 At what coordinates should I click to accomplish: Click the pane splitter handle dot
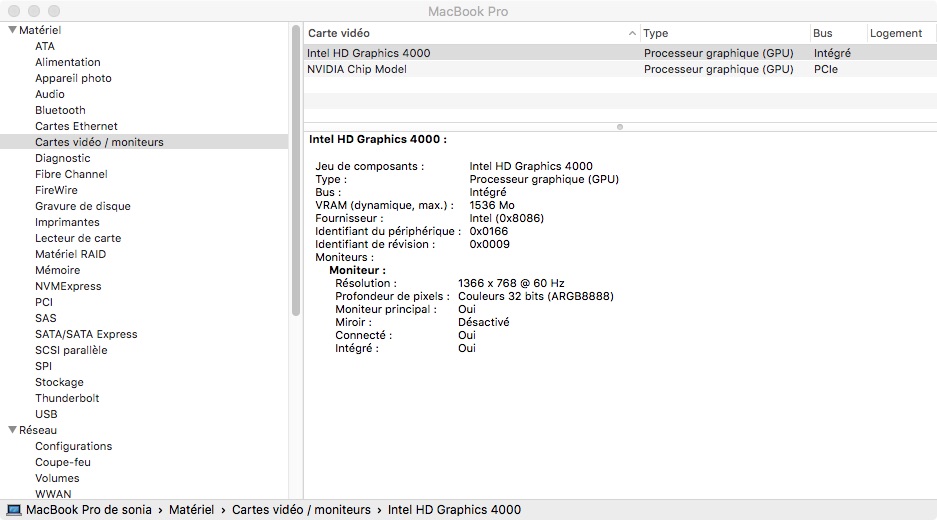pos(620,127)
